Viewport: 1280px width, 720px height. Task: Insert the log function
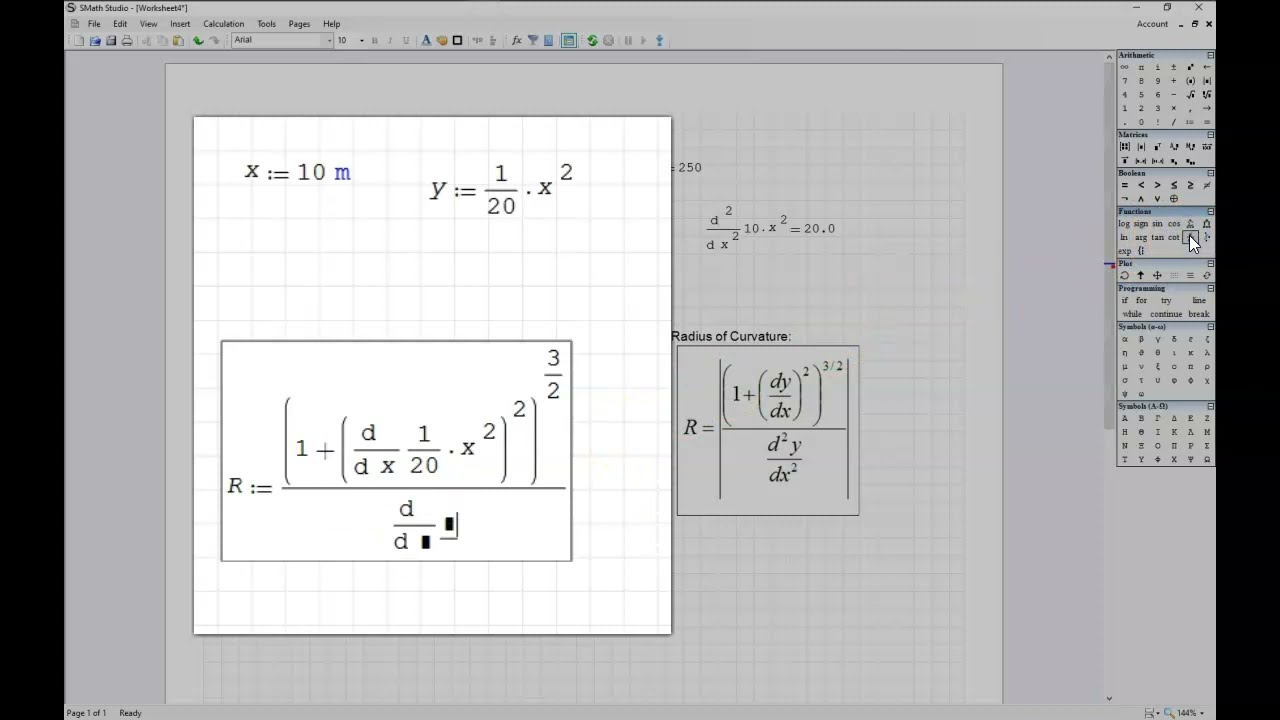click(x=1124, y=224)
